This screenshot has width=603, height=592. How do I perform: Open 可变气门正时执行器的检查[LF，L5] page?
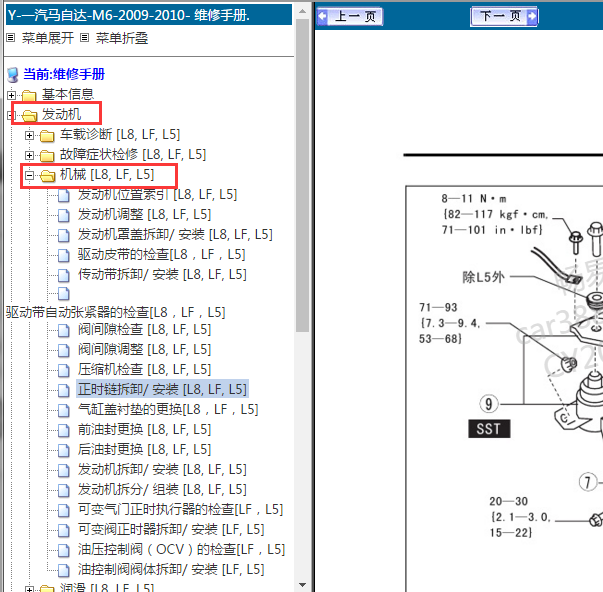180,509
